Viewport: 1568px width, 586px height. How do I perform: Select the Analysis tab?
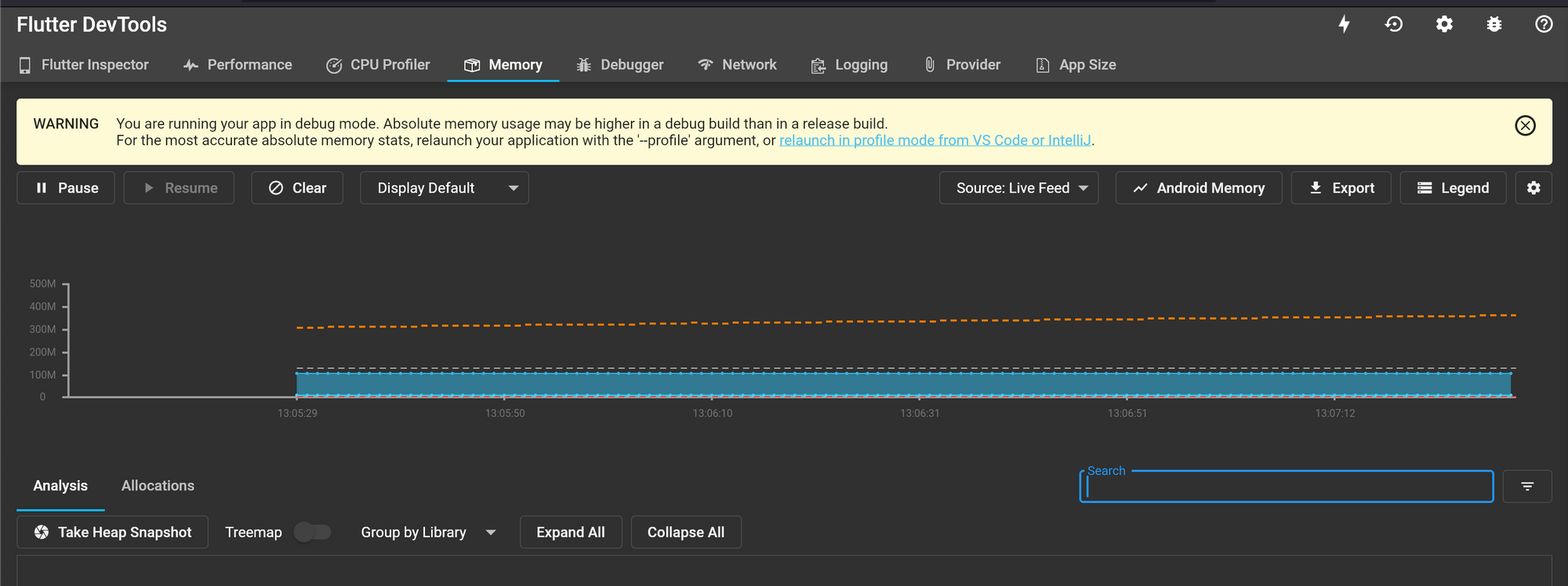click(x=60, y=486)
